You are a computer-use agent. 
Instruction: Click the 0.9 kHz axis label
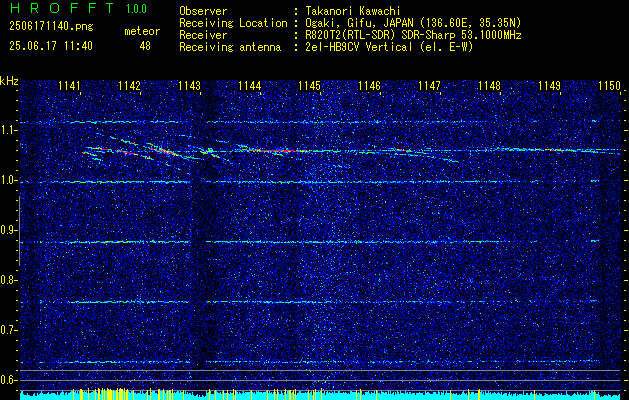click(8, 230)
